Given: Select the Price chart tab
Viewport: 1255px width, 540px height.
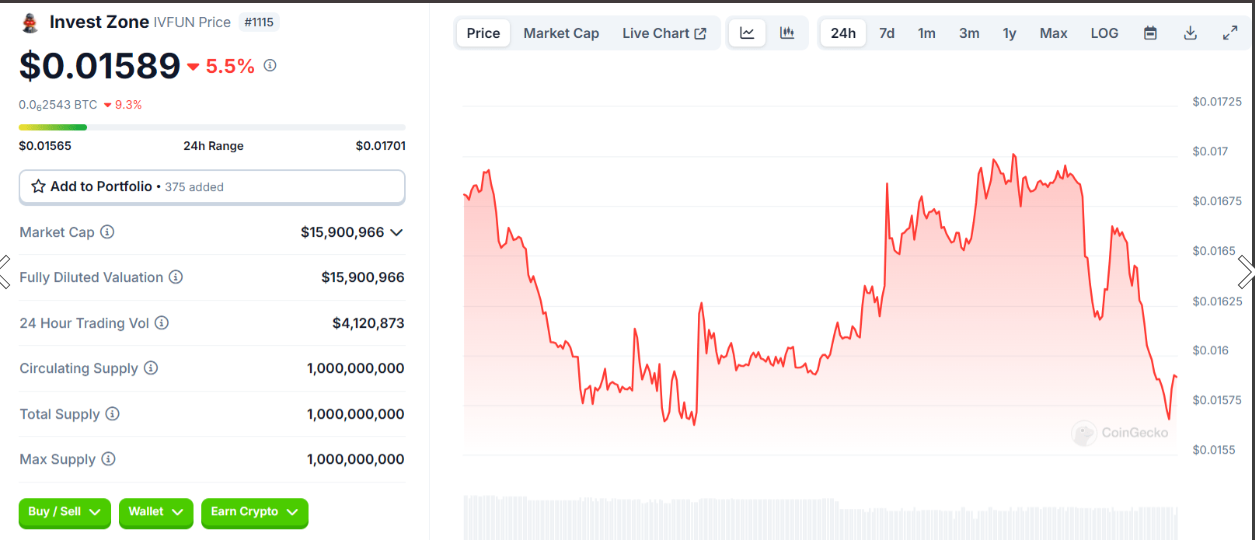Looking at the screenshot, I should [483, 33].
